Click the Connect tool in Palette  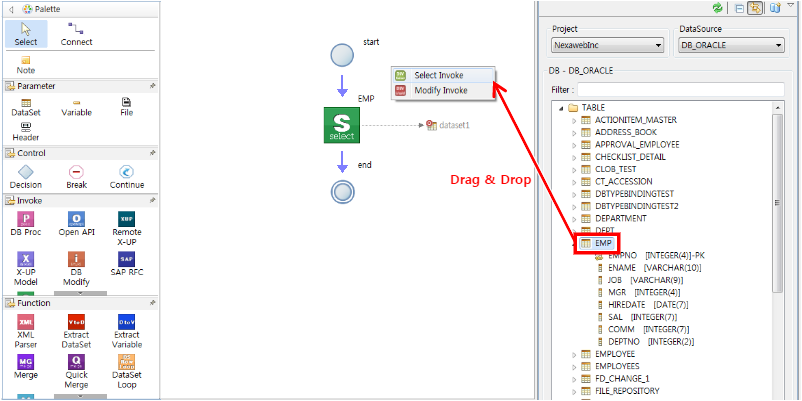[x=76, y=31]
